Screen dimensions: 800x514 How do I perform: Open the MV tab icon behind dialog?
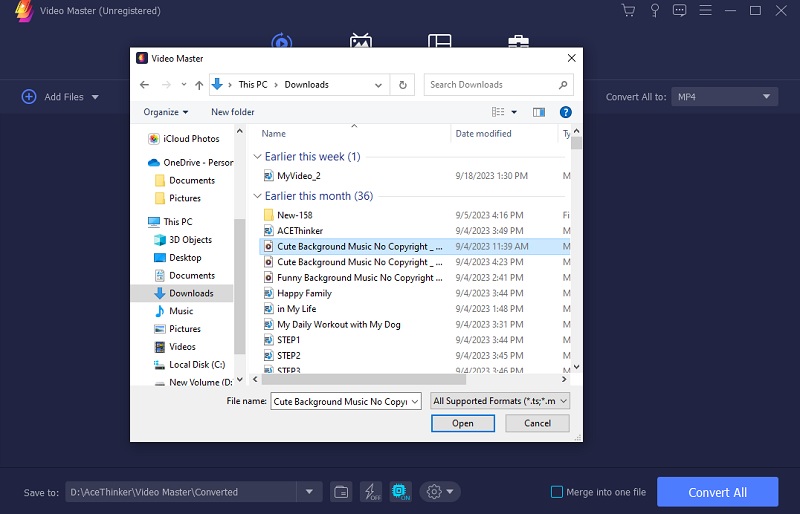pos(361,40)
